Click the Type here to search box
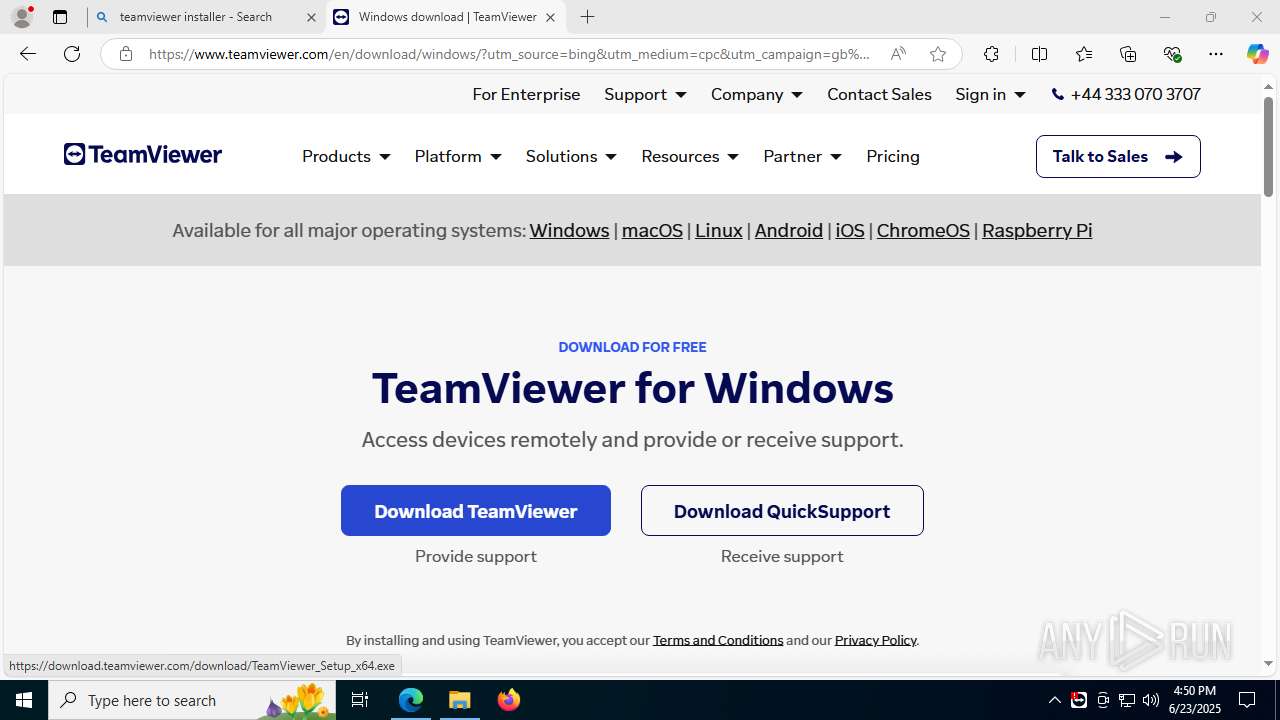 tap(192, 700)
